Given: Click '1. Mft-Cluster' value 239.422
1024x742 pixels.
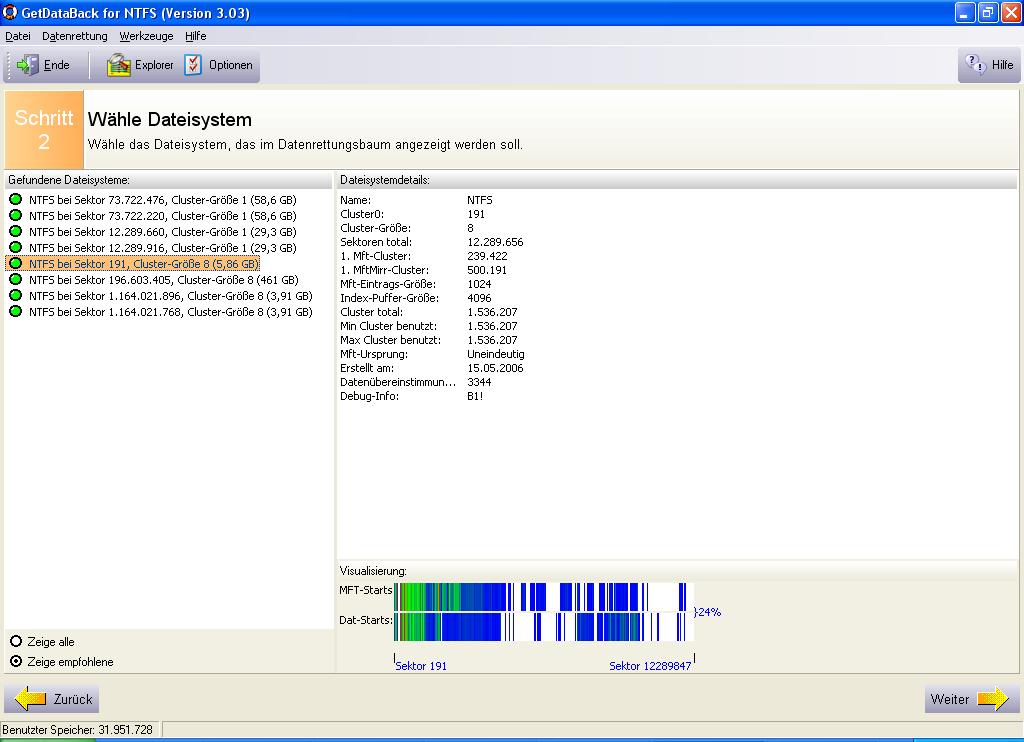Looking at the screenshot, I should coord(487,256).
